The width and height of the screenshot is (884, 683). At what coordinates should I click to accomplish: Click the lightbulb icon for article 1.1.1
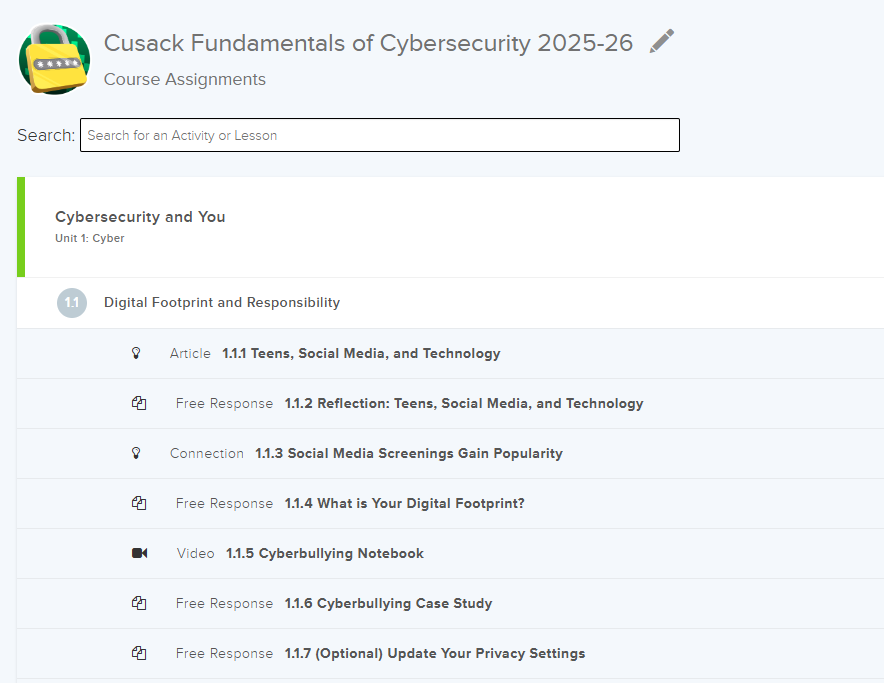coord(137,353)
